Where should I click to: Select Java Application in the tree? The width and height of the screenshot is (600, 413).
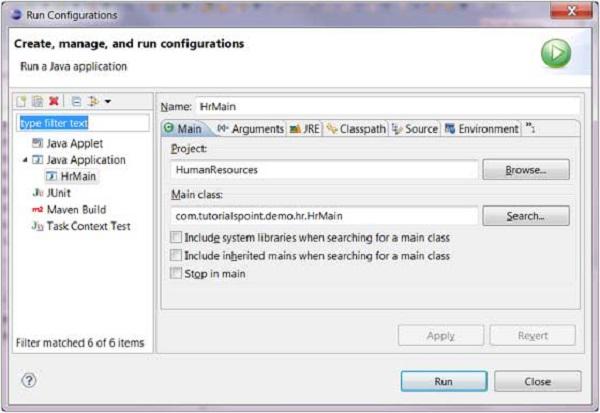86,160
